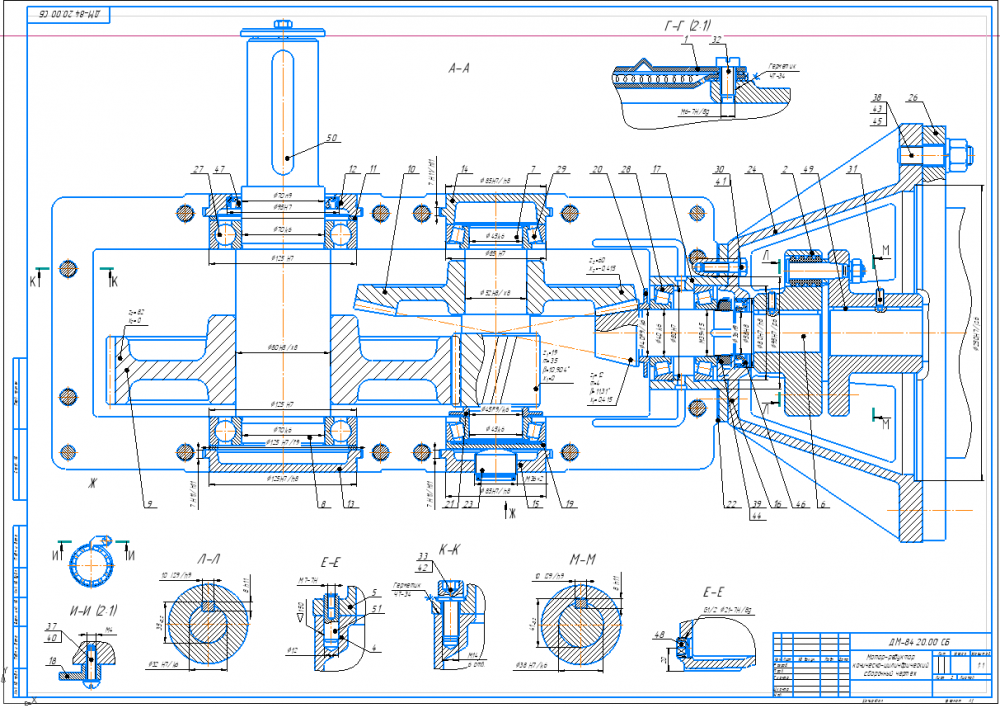
Task: Click callout number 33 in the К-К view
Action: click(423, 557)
